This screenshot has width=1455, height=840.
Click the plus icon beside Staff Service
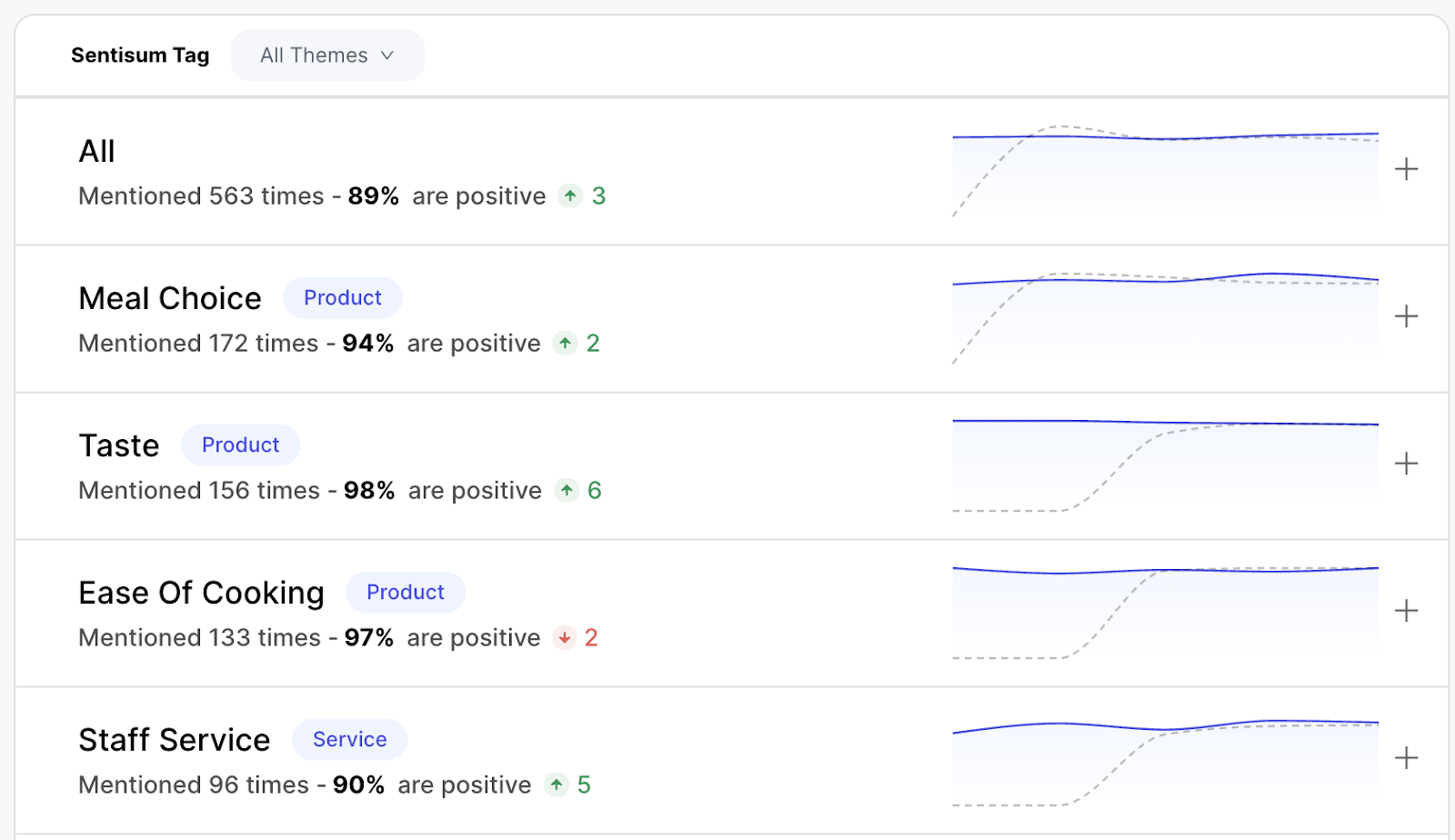(1406, 757)
